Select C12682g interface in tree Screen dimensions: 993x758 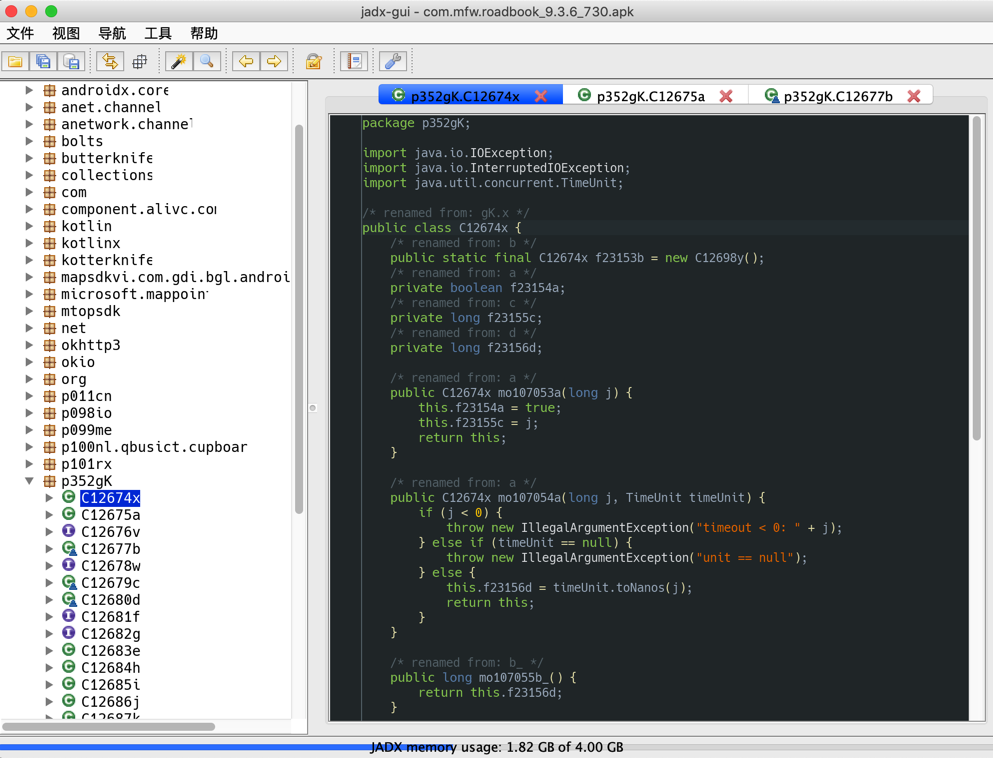point(110,634)
